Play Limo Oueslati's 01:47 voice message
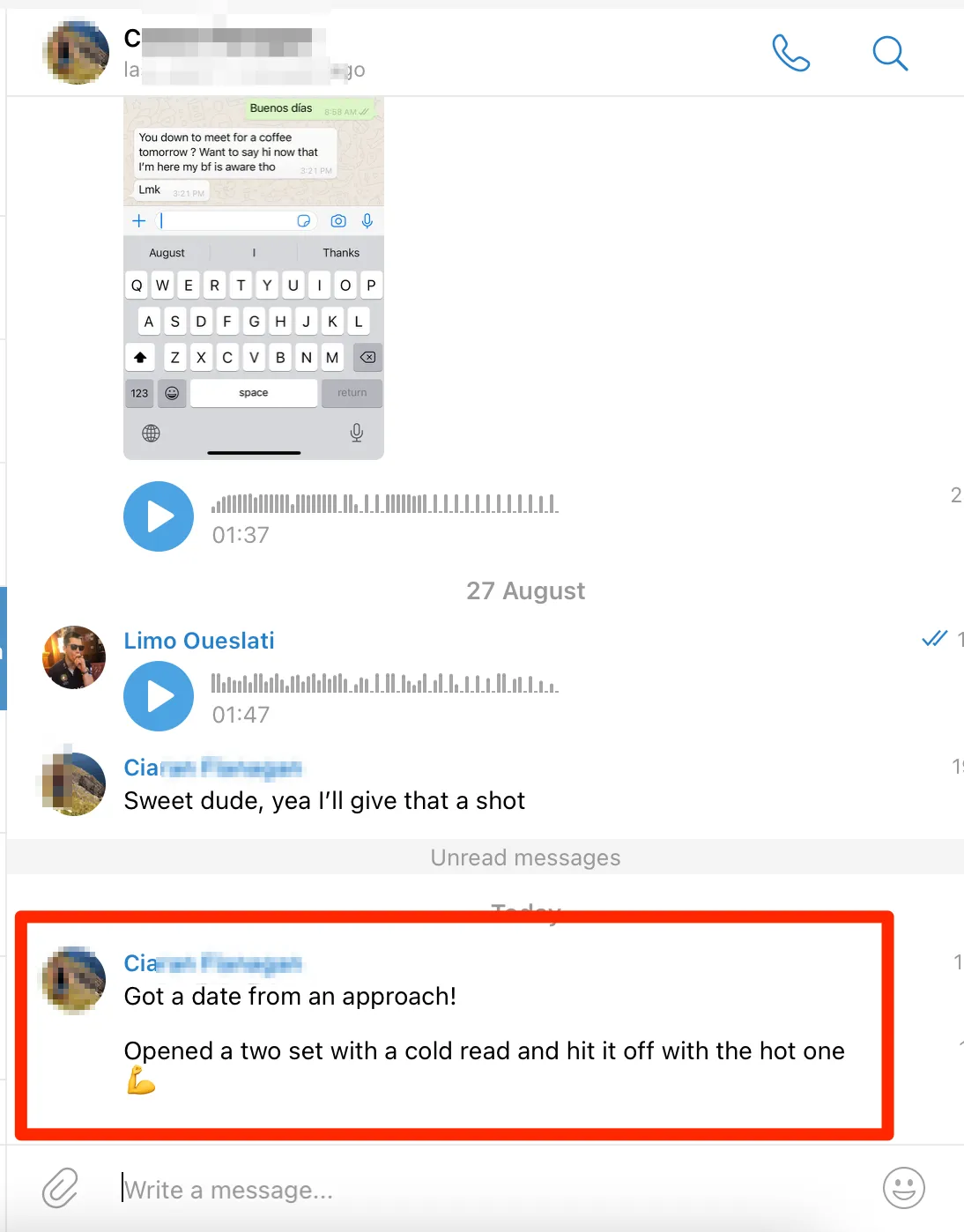This screenshot has width=964, height=1232. [159, 696]
